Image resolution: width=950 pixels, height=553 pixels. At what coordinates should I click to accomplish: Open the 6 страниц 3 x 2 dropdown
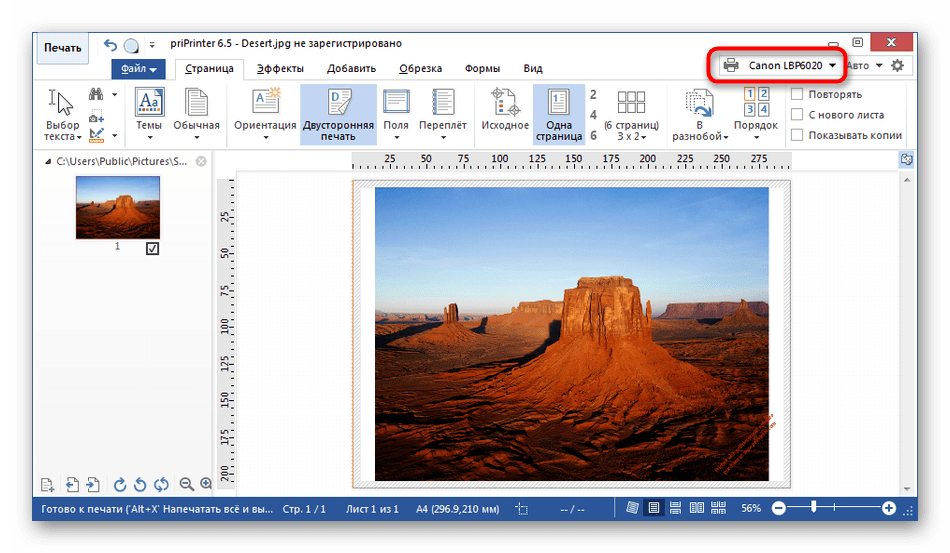point(631,114)
